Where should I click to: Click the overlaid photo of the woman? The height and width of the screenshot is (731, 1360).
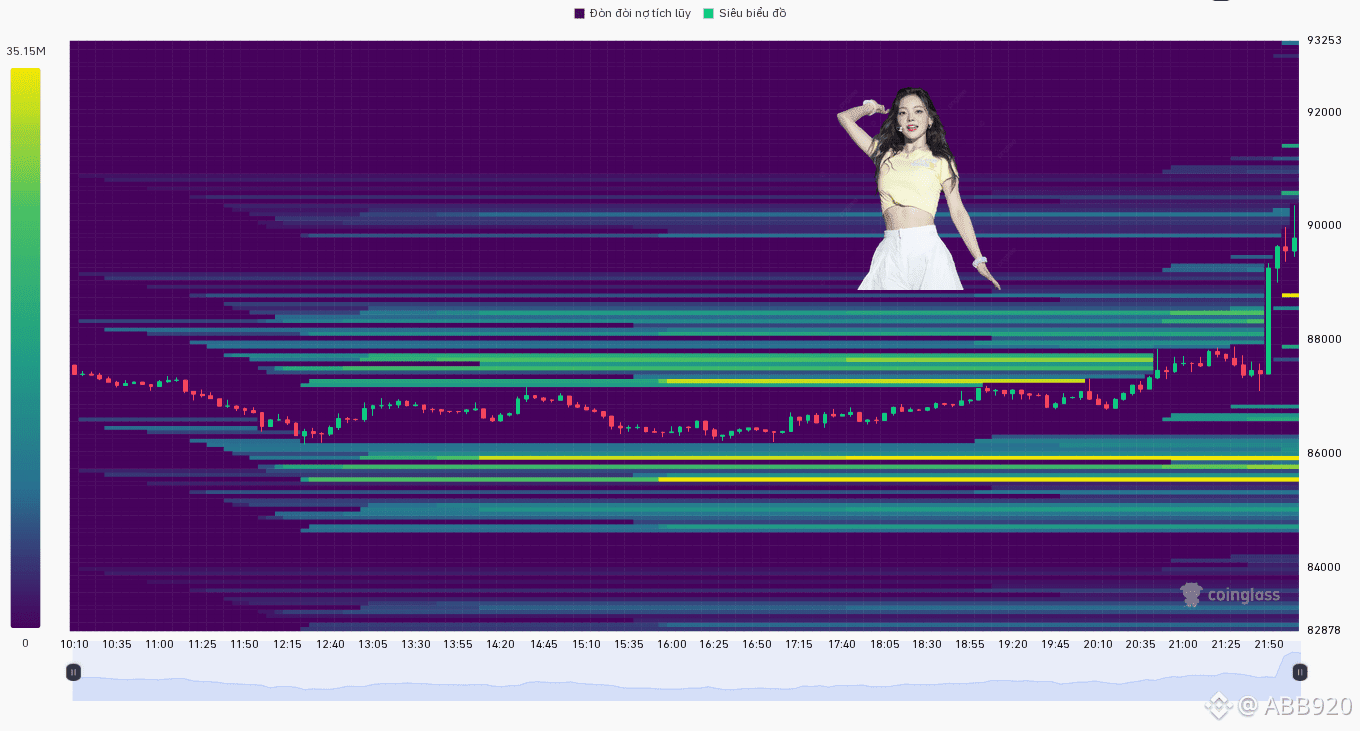(x=913, y=190)
